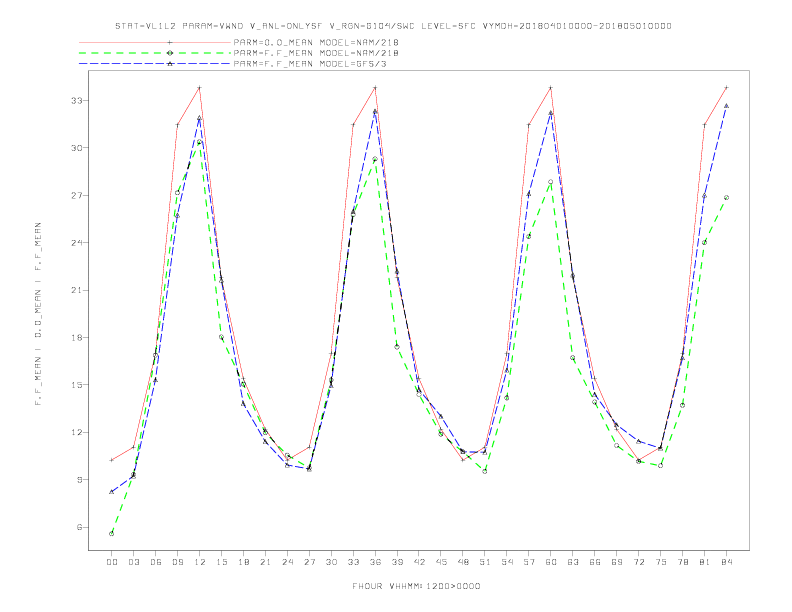Viewport: 792px width, 612px height.
Task: Click the x-axis tick label 63
Action: [x=573, y=562]
